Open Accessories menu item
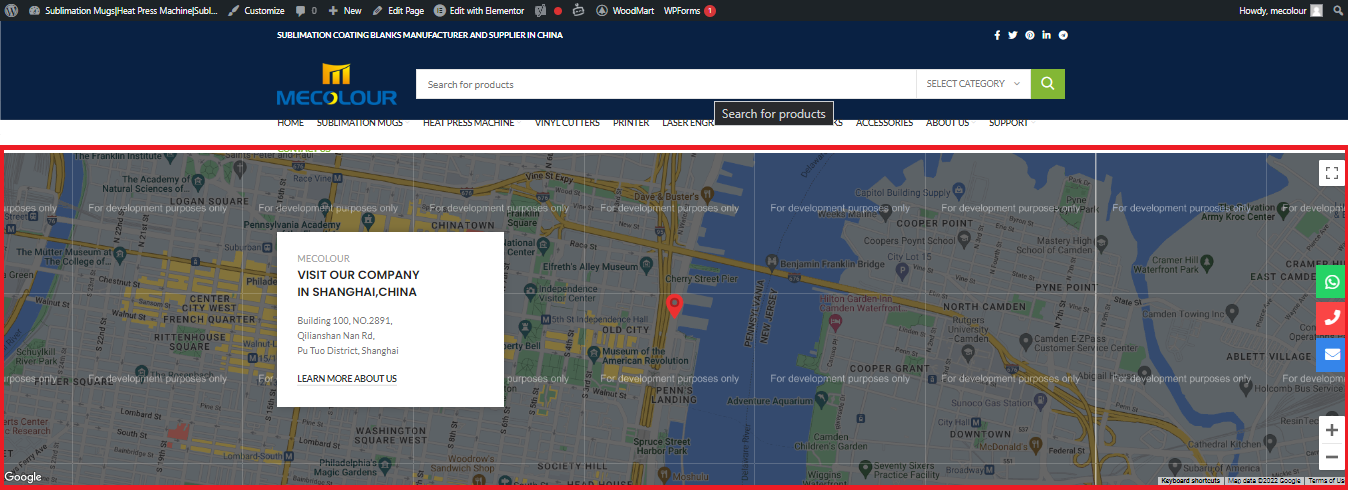This screenshot has width=1348, height=490. [x=884, y=123]
